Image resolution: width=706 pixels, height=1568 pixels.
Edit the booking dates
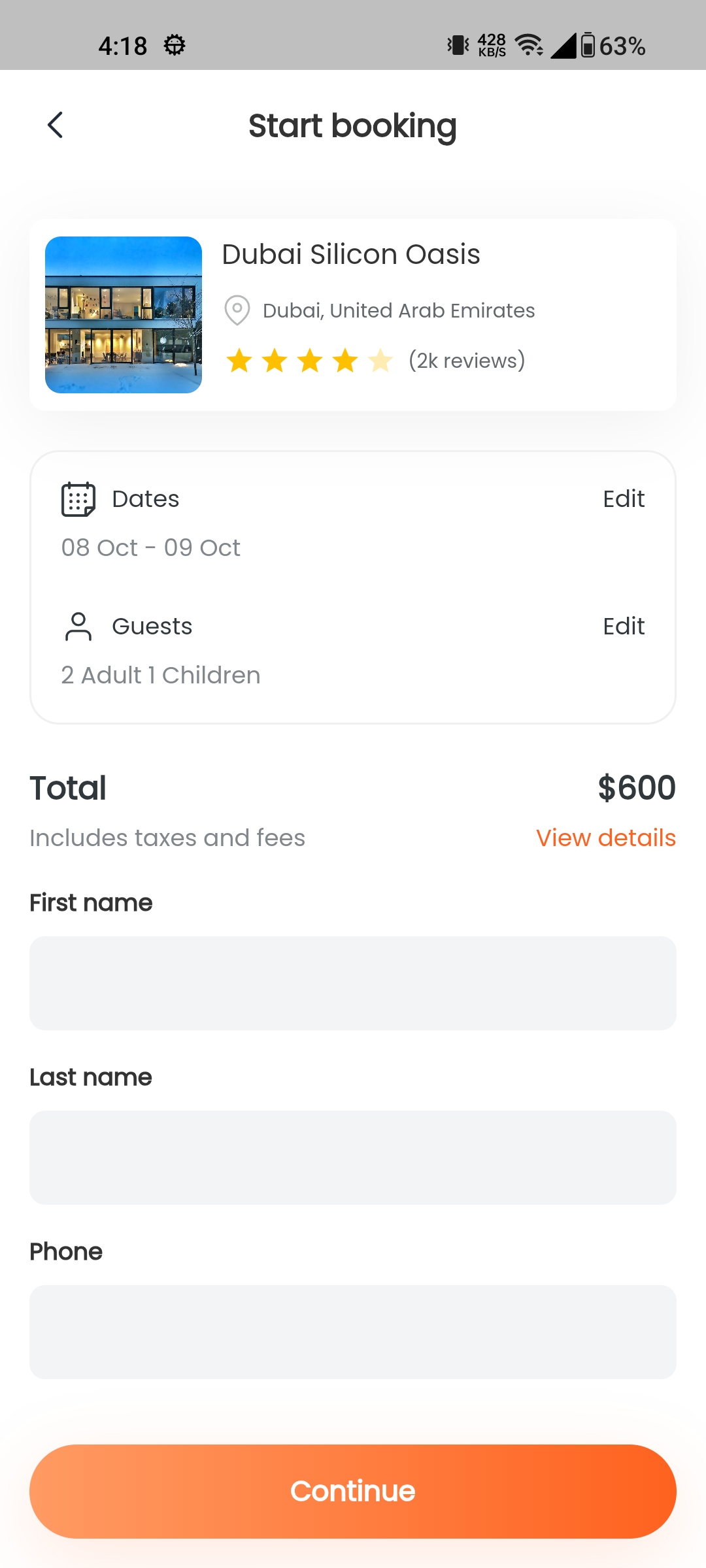(x=623, y=499)
